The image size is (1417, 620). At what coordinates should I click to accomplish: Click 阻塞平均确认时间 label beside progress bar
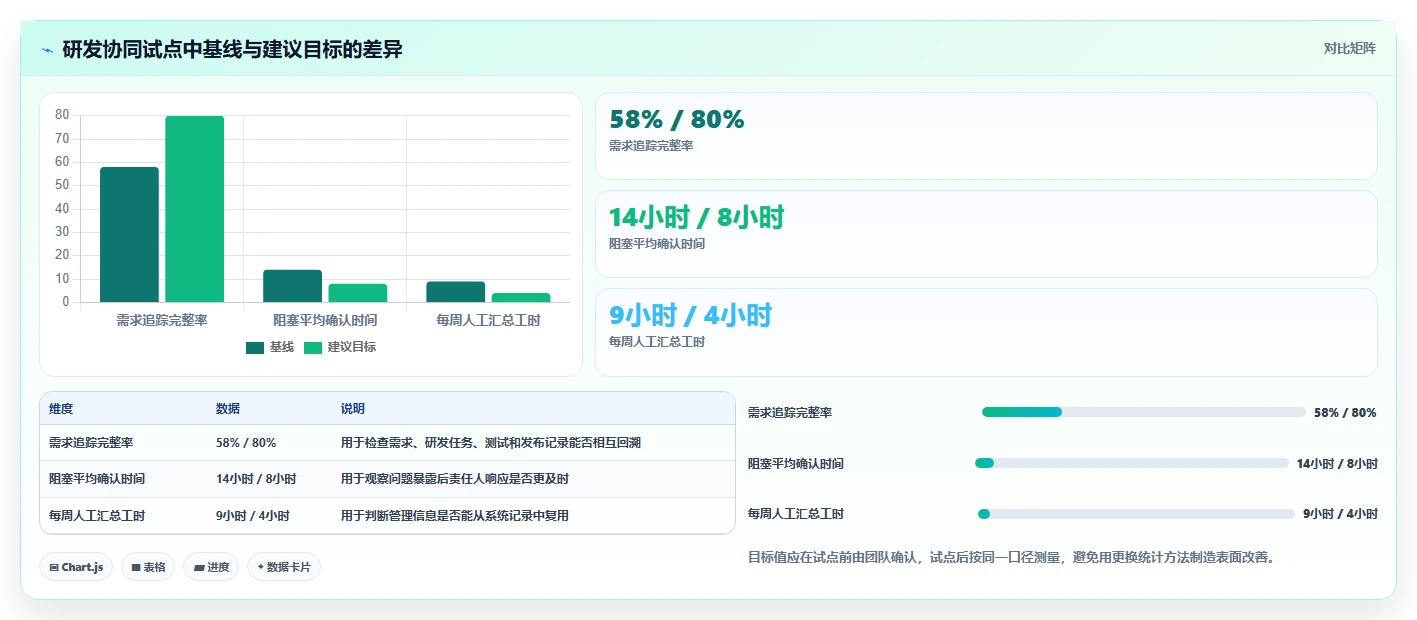[796, 464]
